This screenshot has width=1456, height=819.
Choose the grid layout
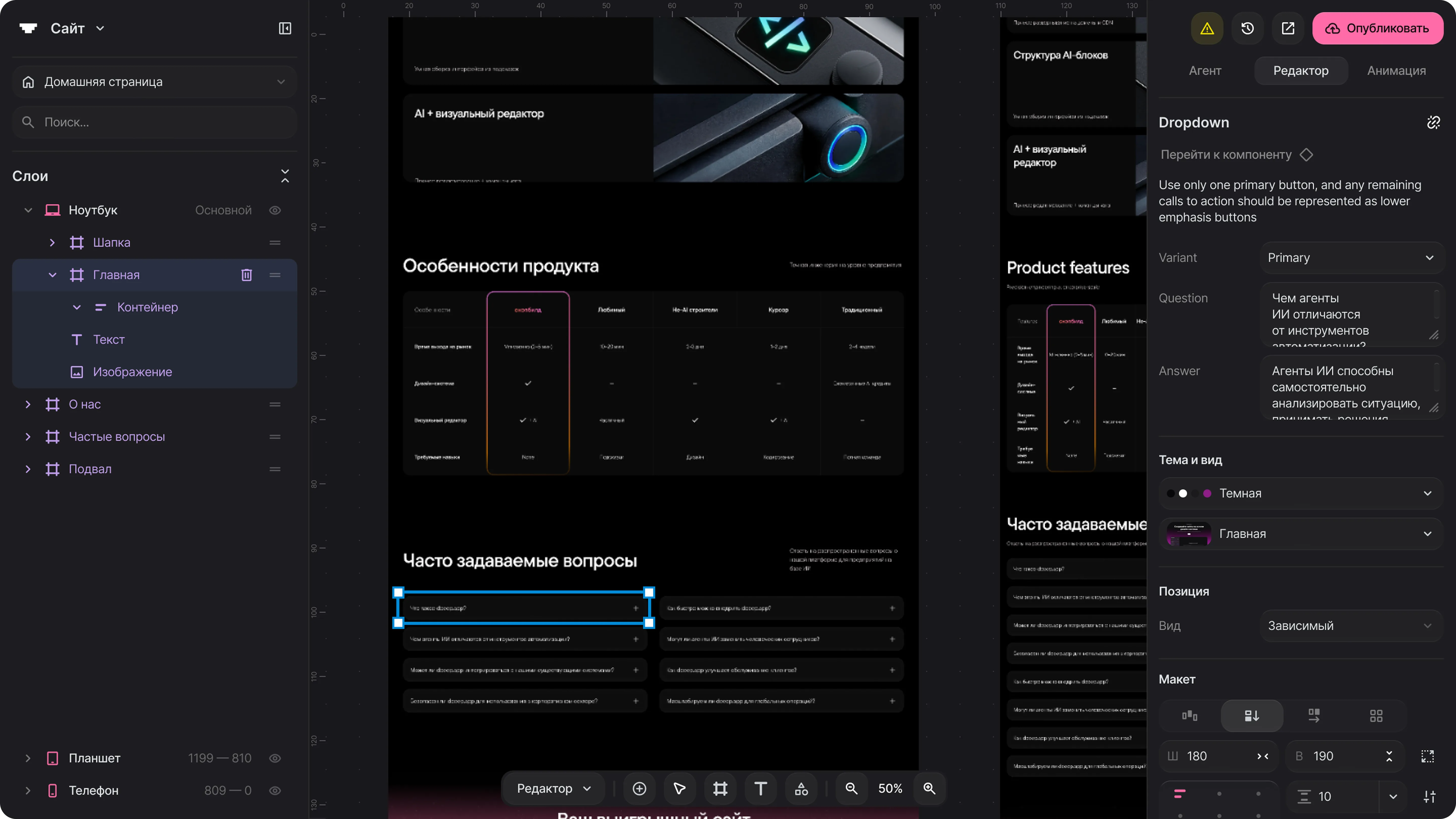1376,716
